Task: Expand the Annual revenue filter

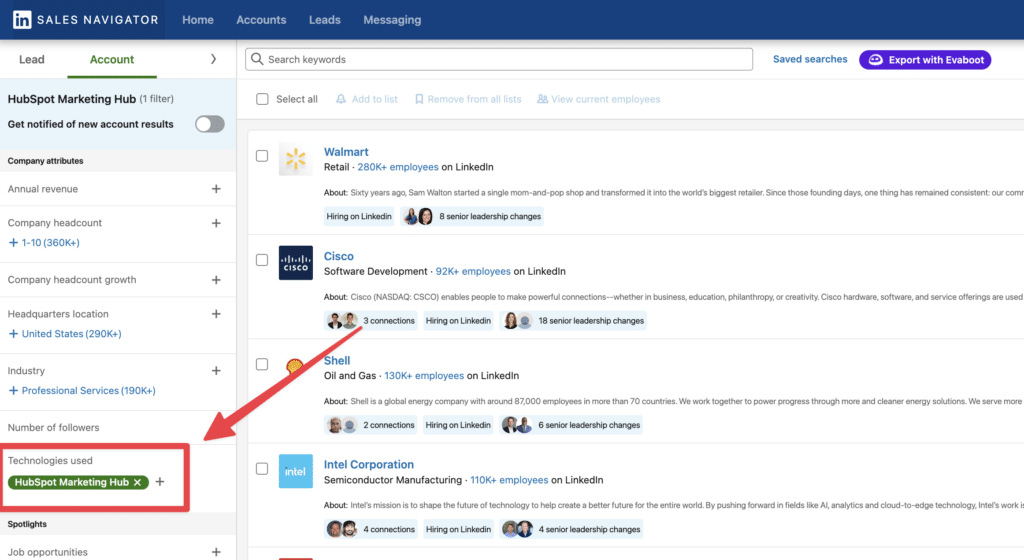Action: (x=216, y=189)
